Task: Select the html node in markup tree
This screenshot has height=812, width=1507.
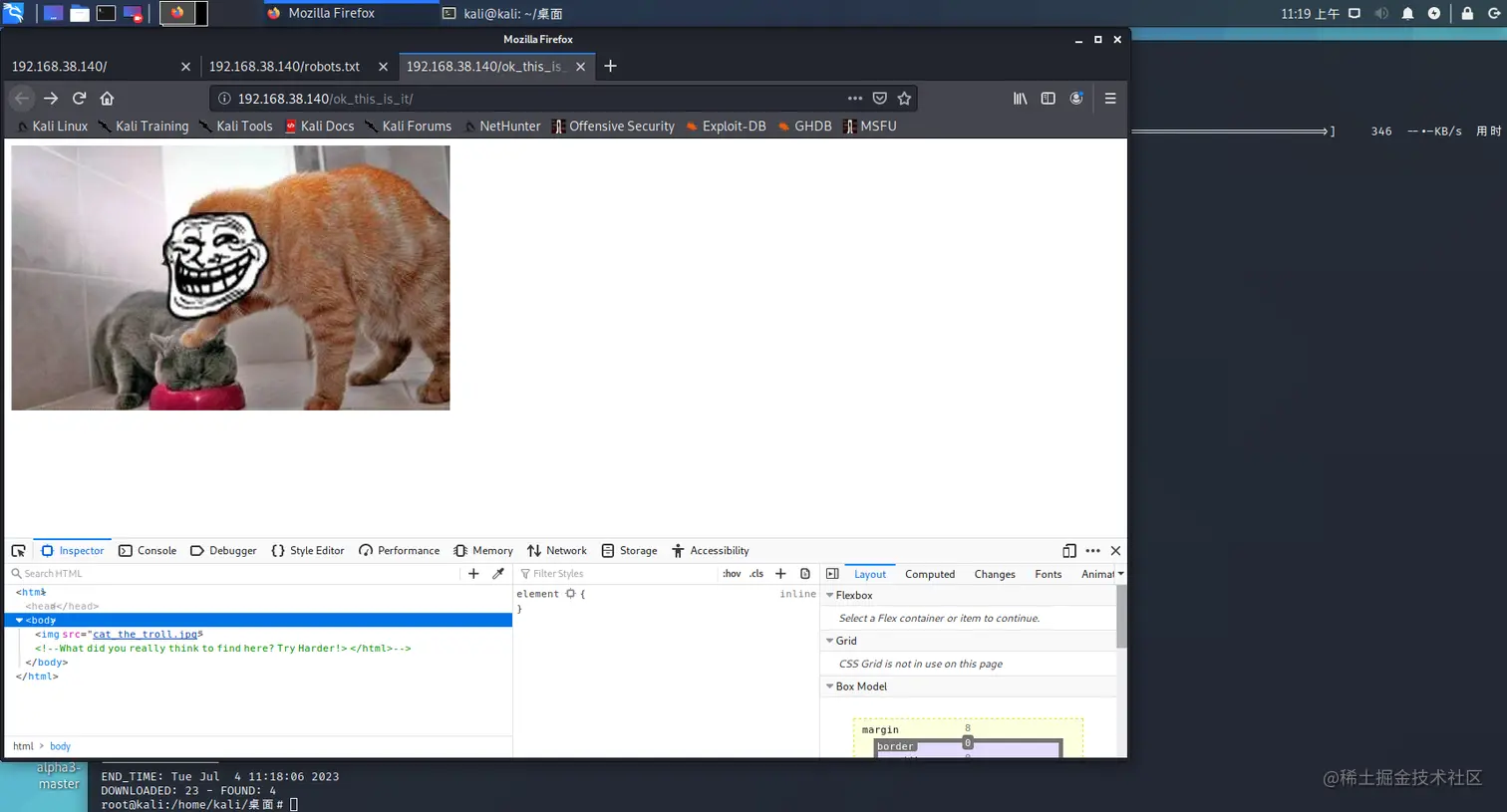Action: coord(31,592)
